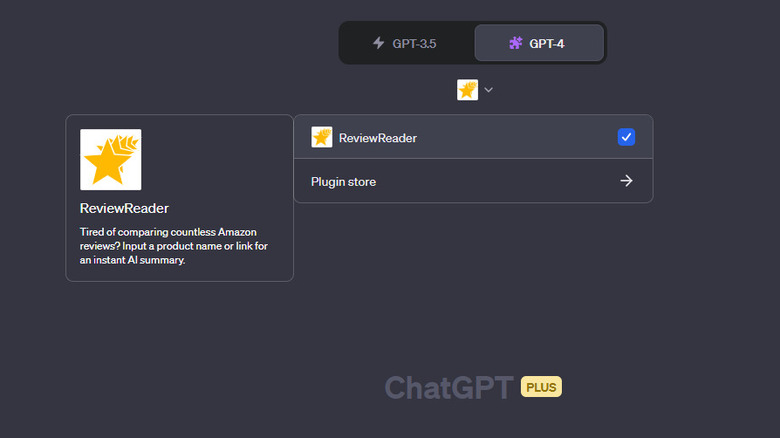Click the yellow PLUS badge

pyautogui.click(x=541, y=387)
